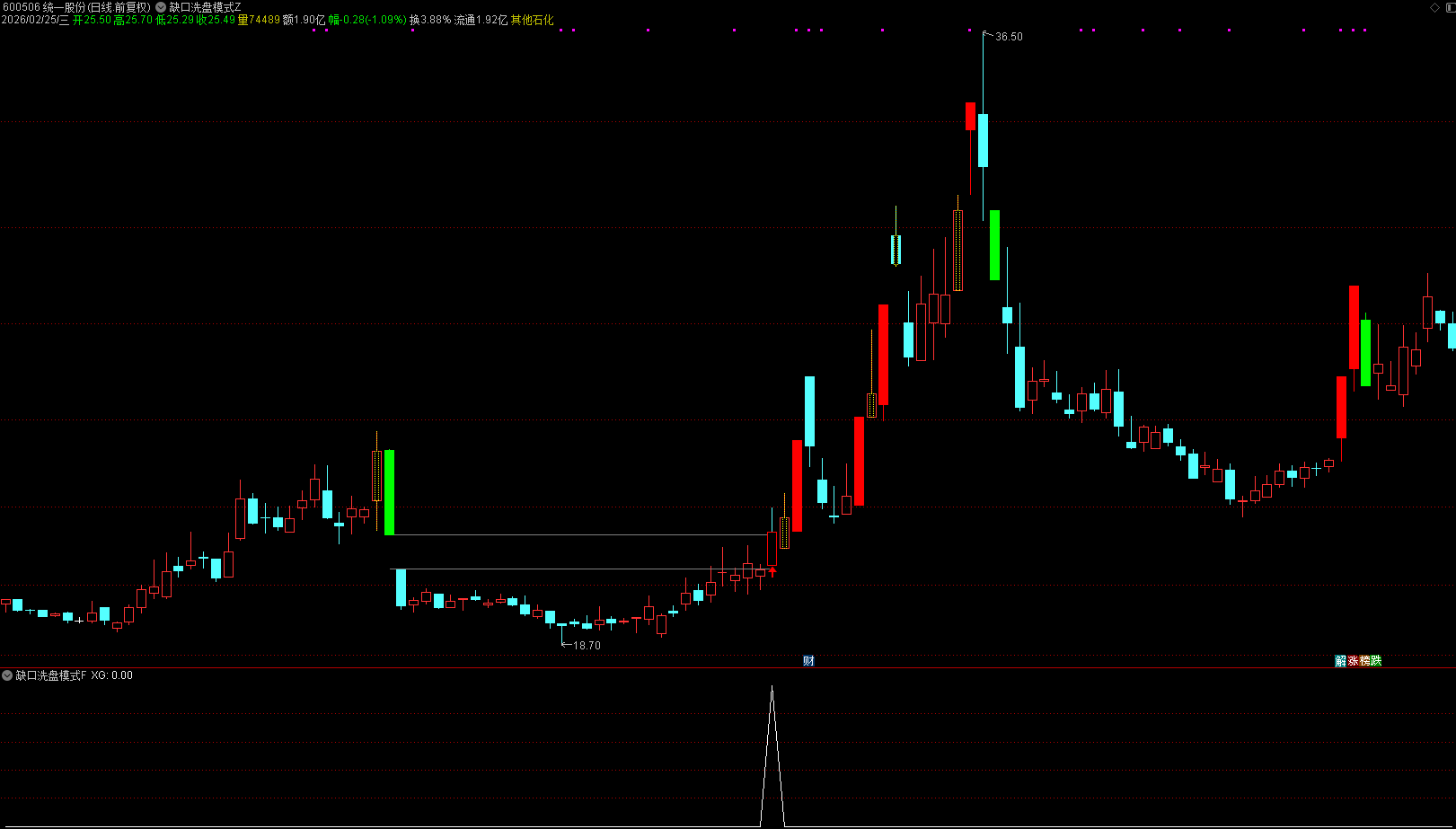The height and width of the screenshot is (829, 1456).
Task: Open the 其他石化 sector link
Action: 532,20
